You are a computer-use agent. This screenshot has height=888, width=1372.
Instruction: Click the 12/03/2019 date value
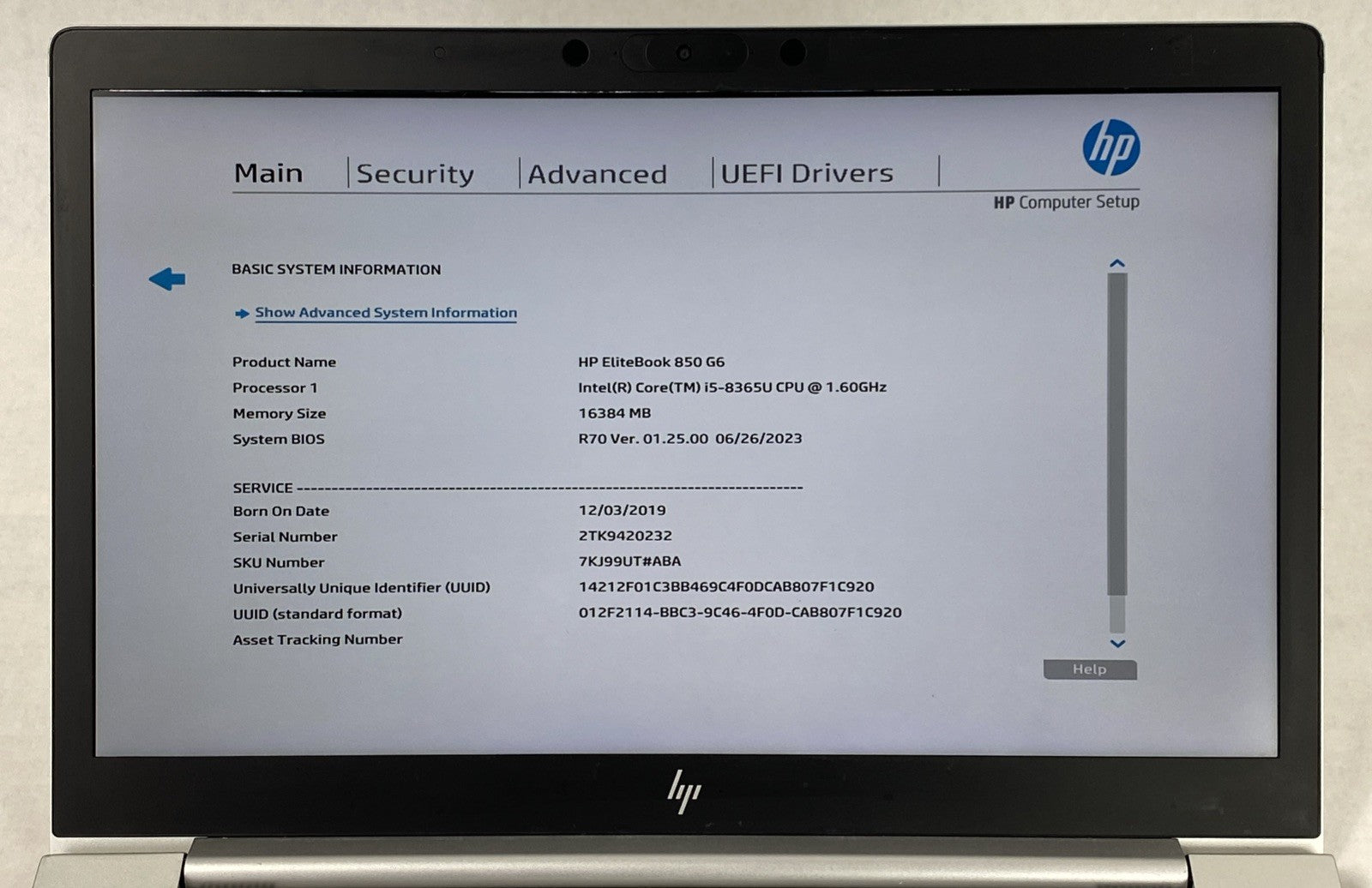tap(622, 510)
